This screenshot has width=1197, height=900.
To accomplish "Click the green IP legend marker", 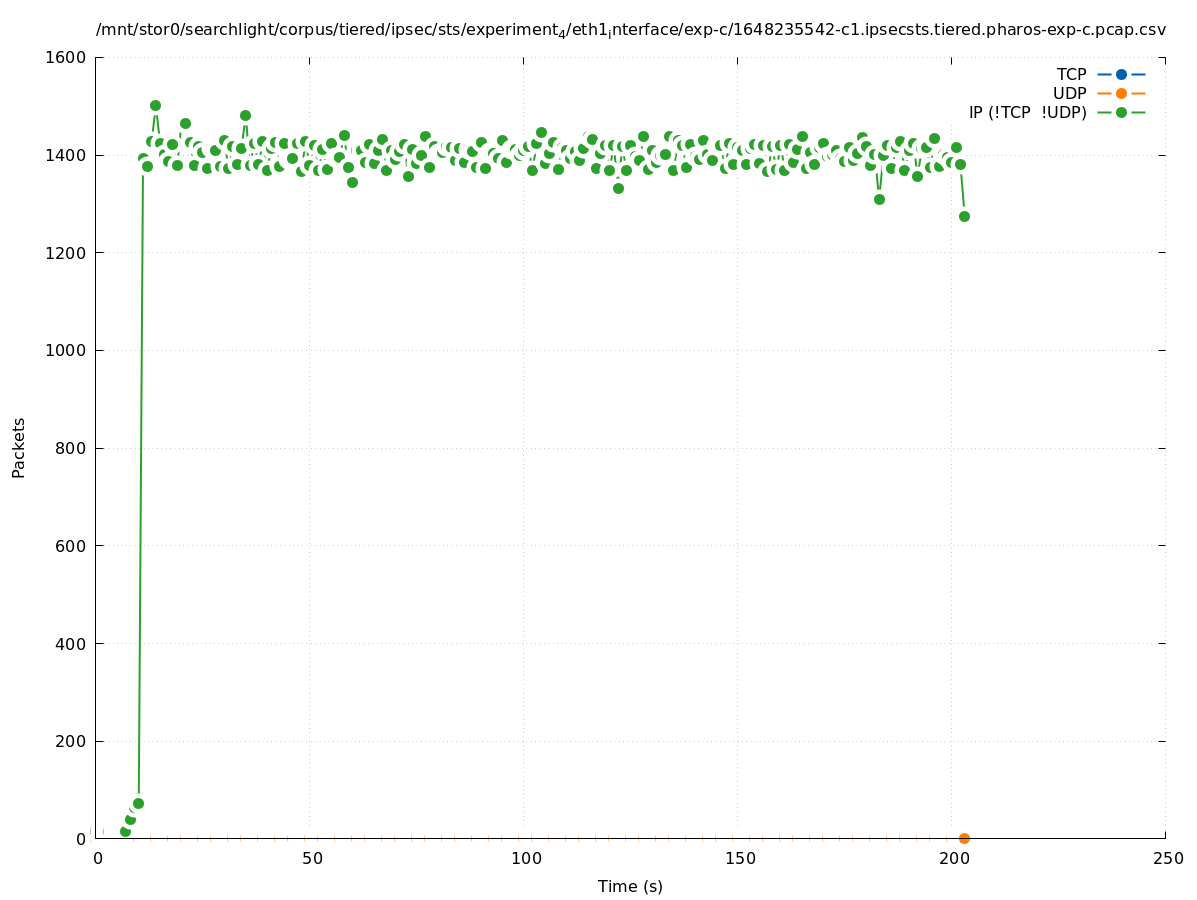I will (x=1121, y=112).
